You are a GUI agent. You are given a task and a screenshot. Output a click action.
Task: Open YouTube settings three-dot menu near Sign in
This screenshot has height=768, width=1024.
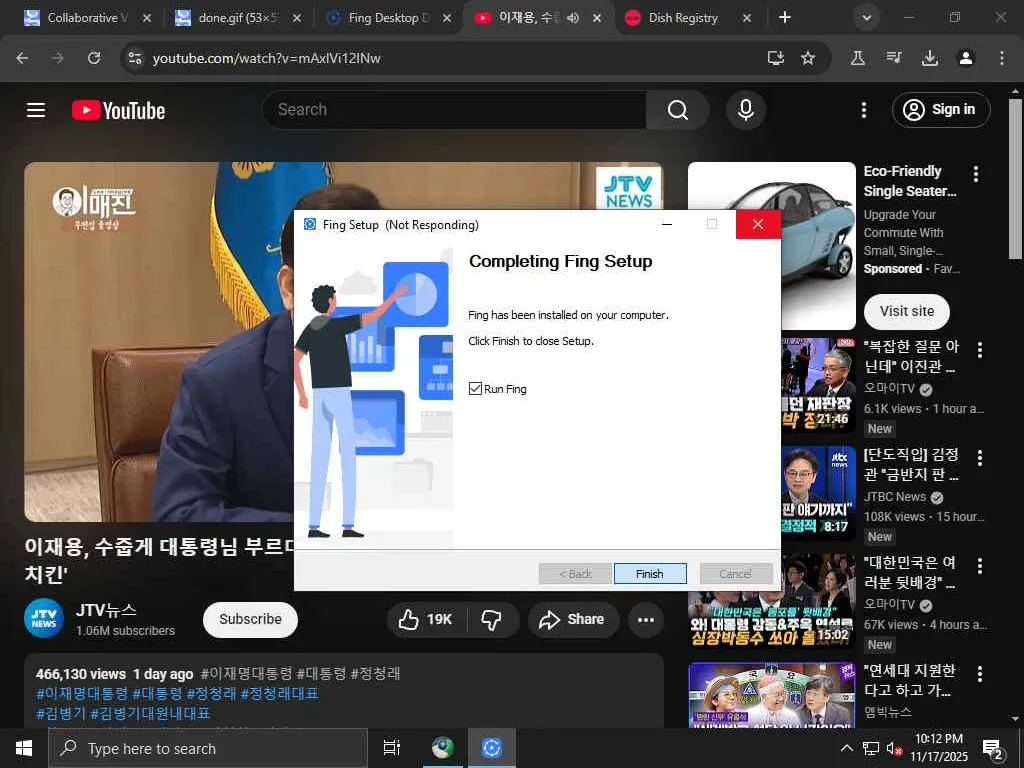coord(864,110)
